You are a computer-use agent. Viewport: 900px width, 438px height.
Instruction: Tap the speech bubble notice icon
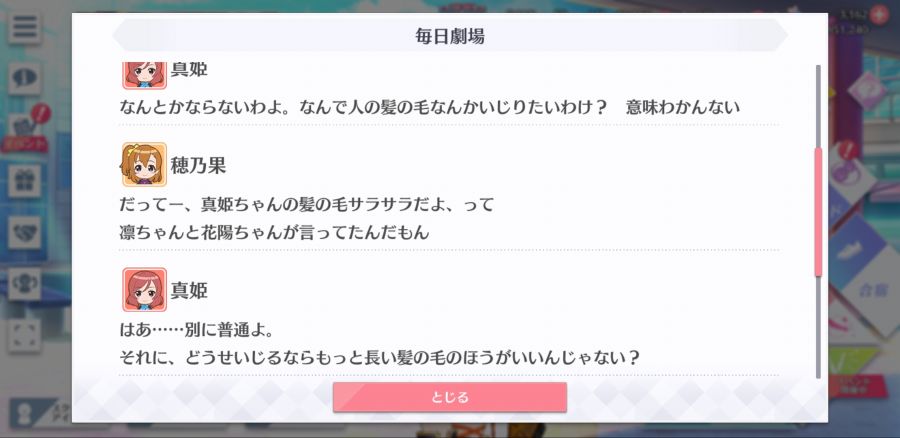point(24,79)
